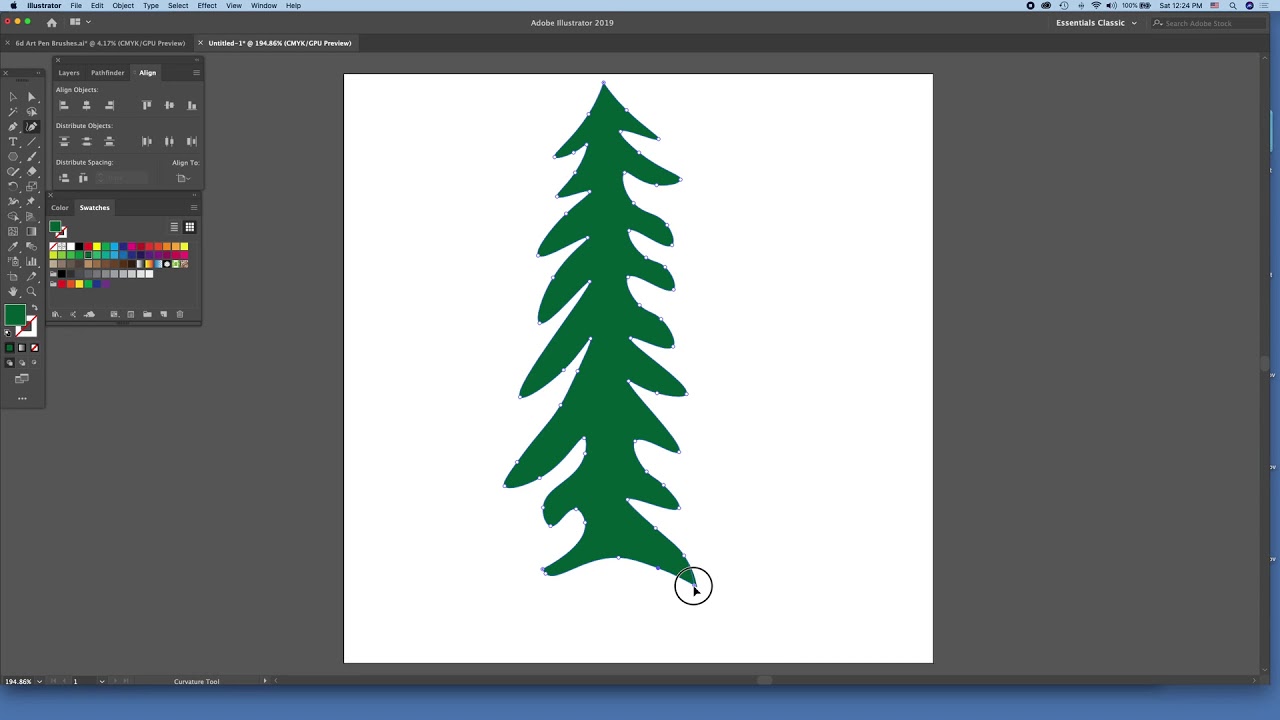Switch to the Pathfinder tab
1280x720 pixels.
click(108, 72)
